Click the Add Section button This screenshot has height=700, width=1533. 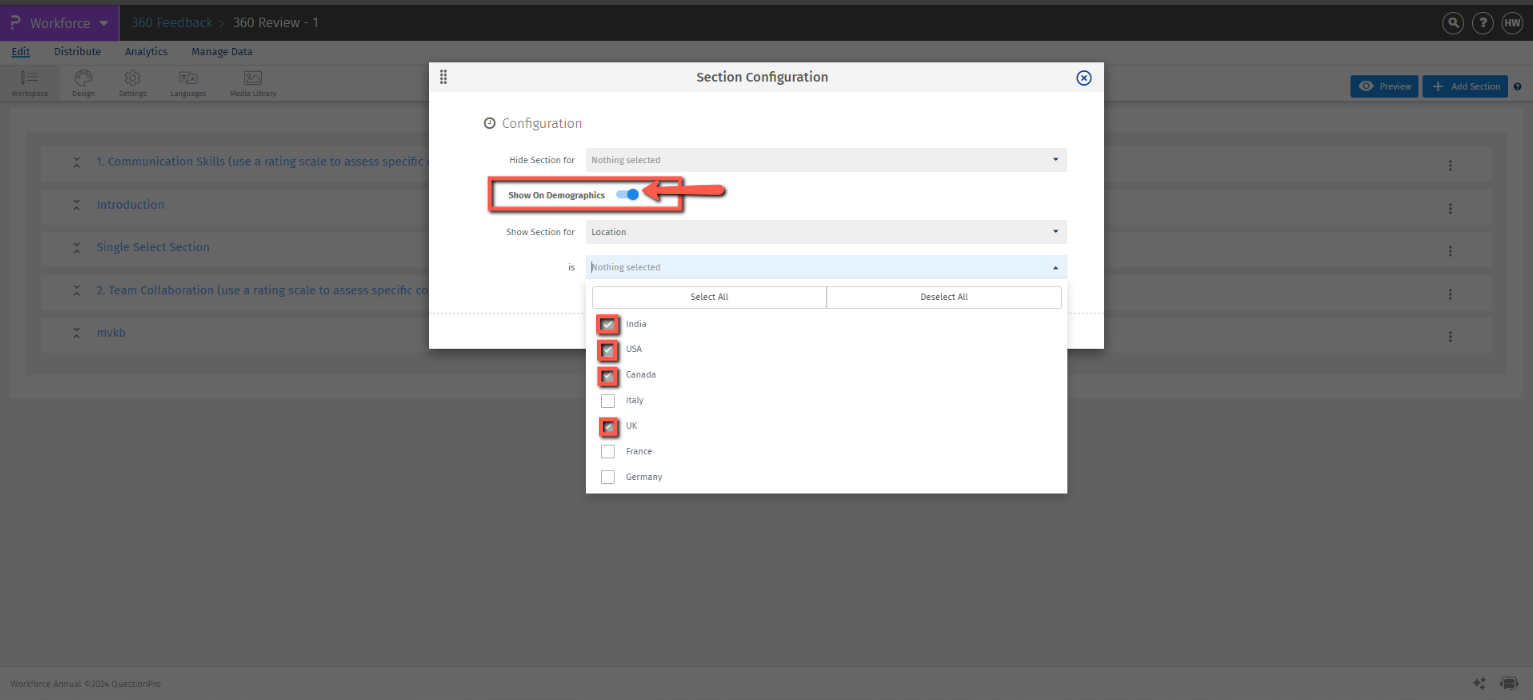coord(1465,87)
